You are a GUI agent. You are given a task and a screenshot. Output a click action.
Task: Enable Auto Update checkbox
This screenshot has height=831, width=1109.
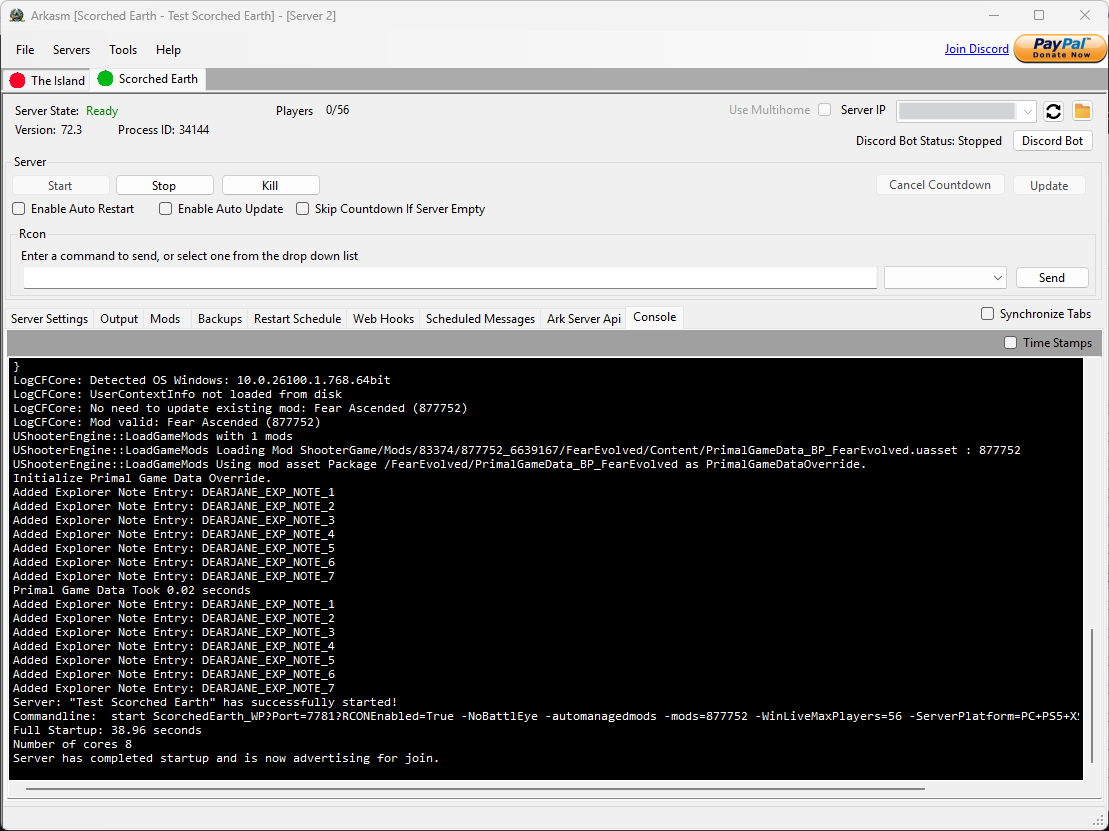(x=166, y=209)
